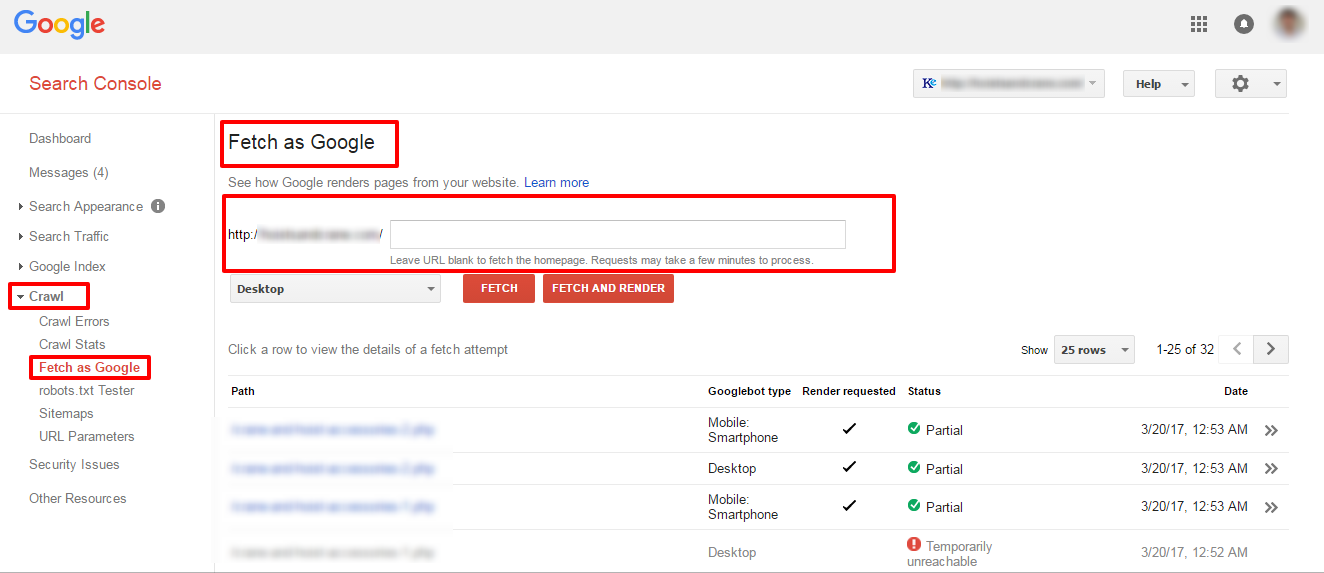Click the Google logo
1324x573 pixels.
click(x=59, y=25)
